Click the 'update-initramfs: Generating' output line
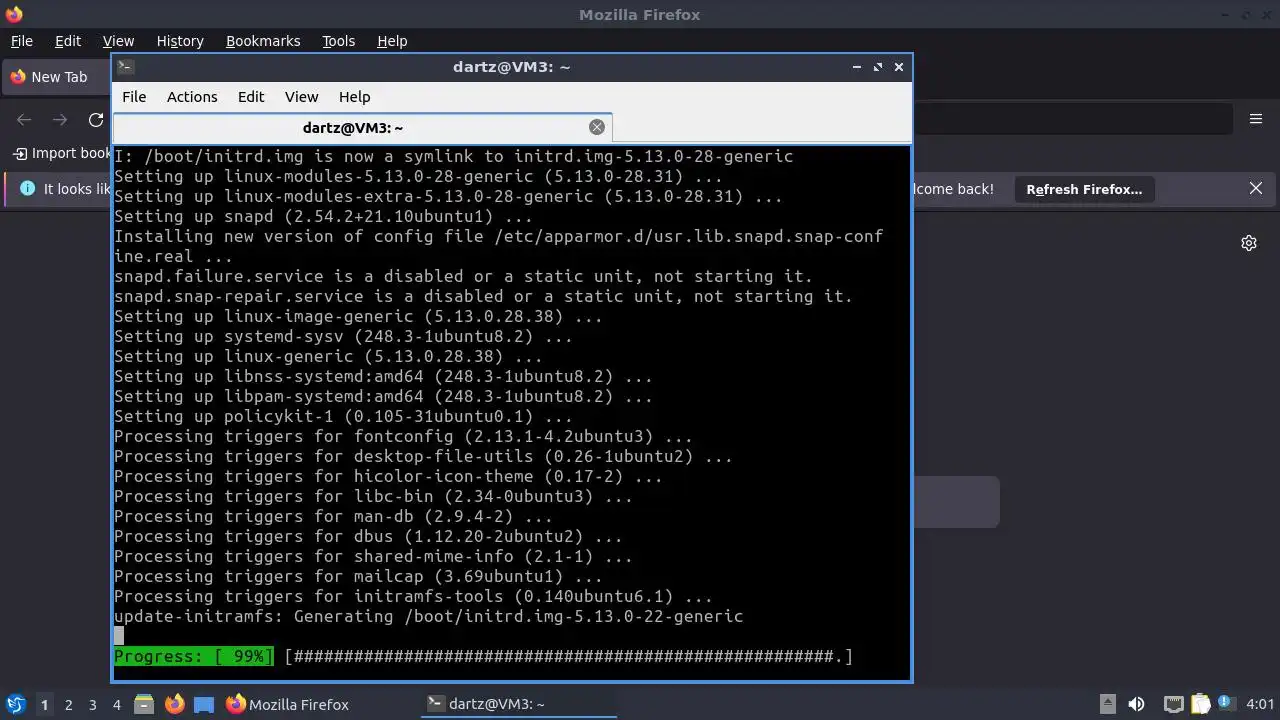The image size is (1280, 720). (428, 616)
